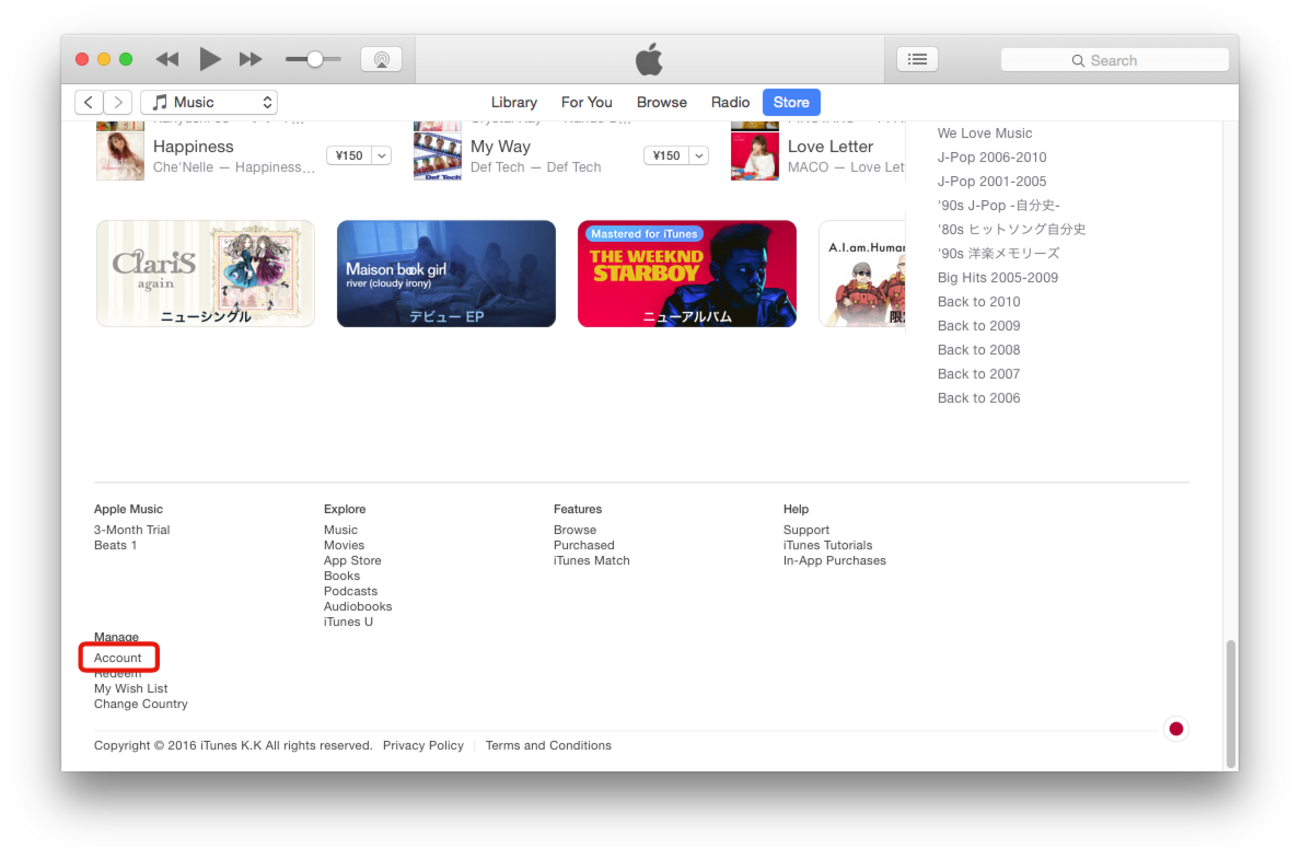Open the iTunes Match link

[x=592, y=560]
